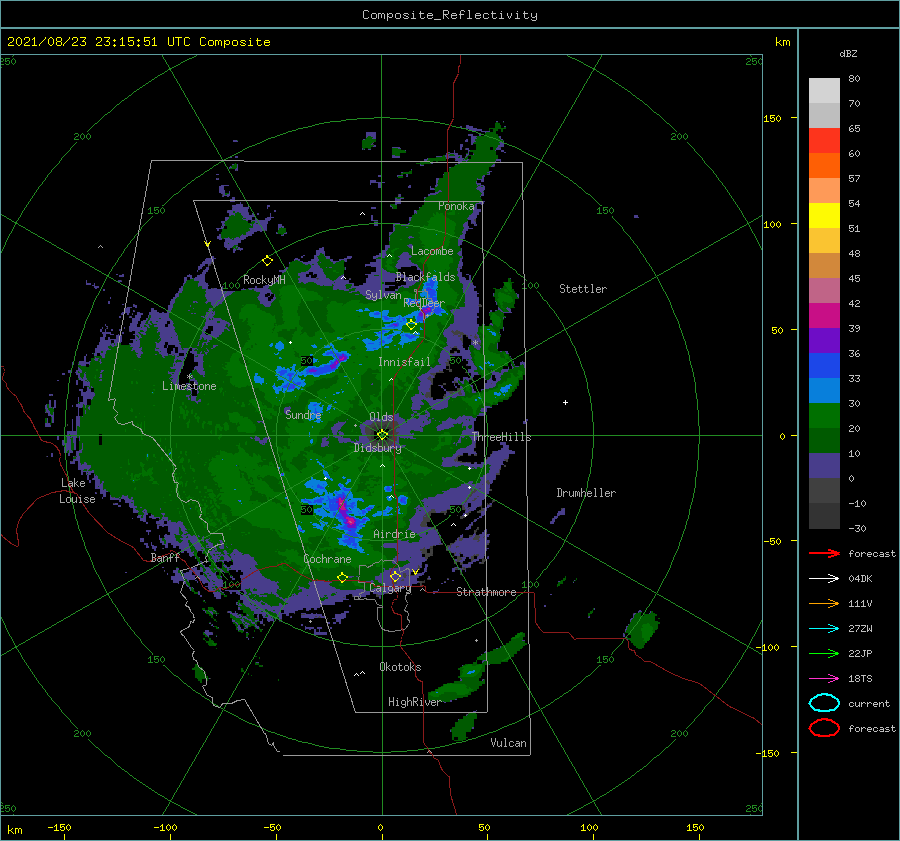Click the Innisfail city label
900x841 pixels.
404,362
